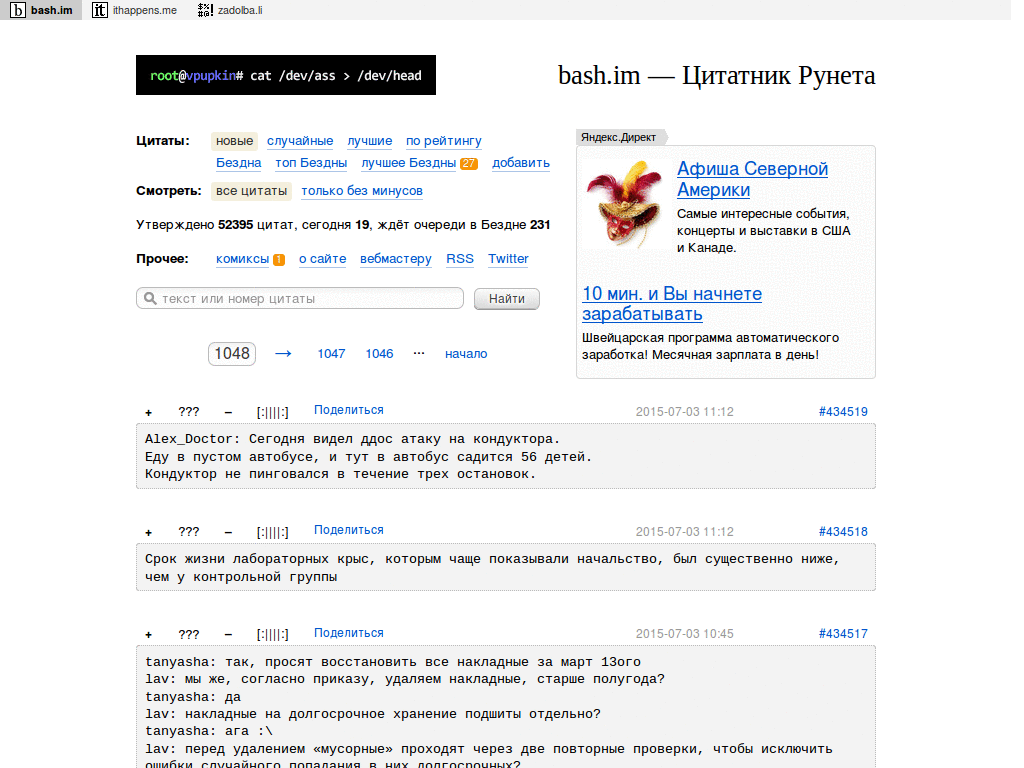Click the orange 1 badge next to комиксы
The image size is (1024, 768).
pyautogui.click(x=279, y=259)
